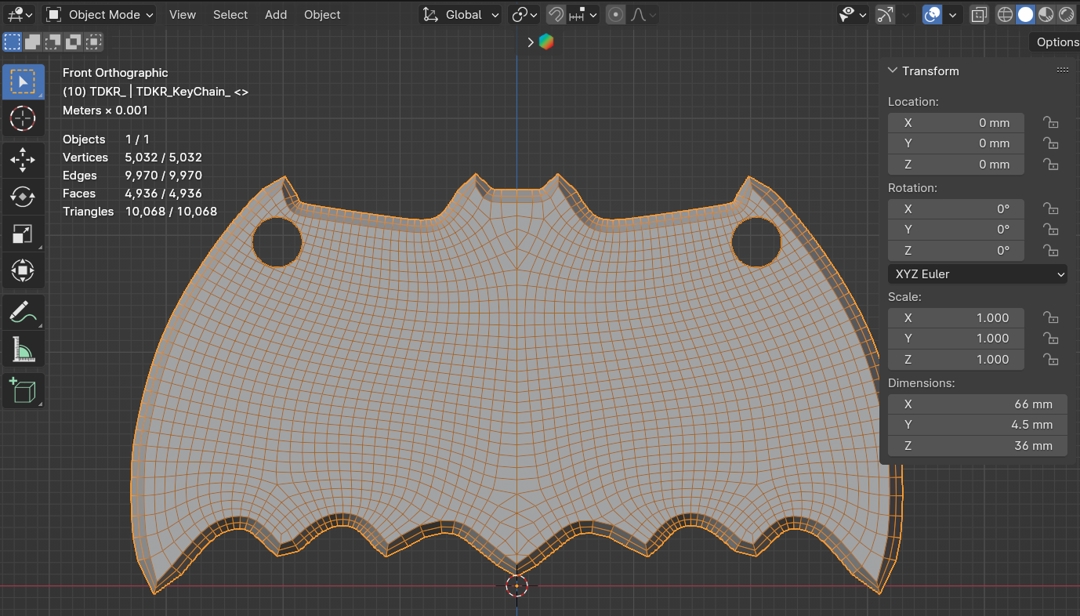
Task: Open the Object Mode dropdown
Action: tap(100, 15)
